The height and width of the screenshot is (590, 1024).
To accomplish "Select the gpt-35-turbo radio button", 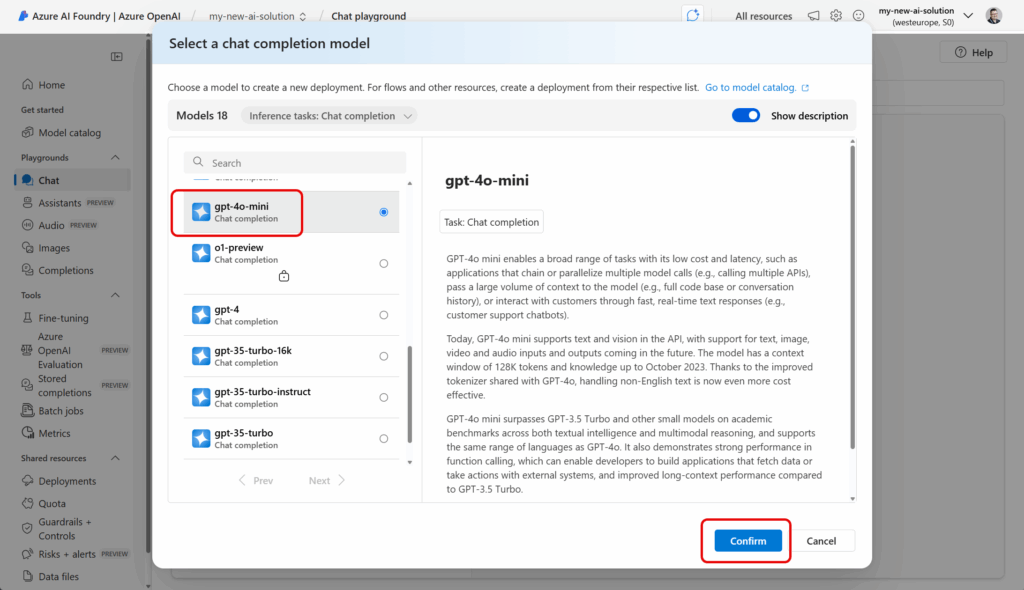I will 383,438.
